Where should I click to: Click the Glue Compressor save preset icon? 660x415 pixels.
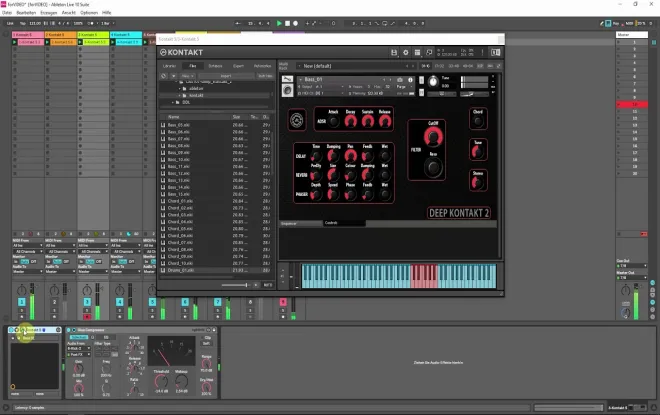[x=214, y=330]
